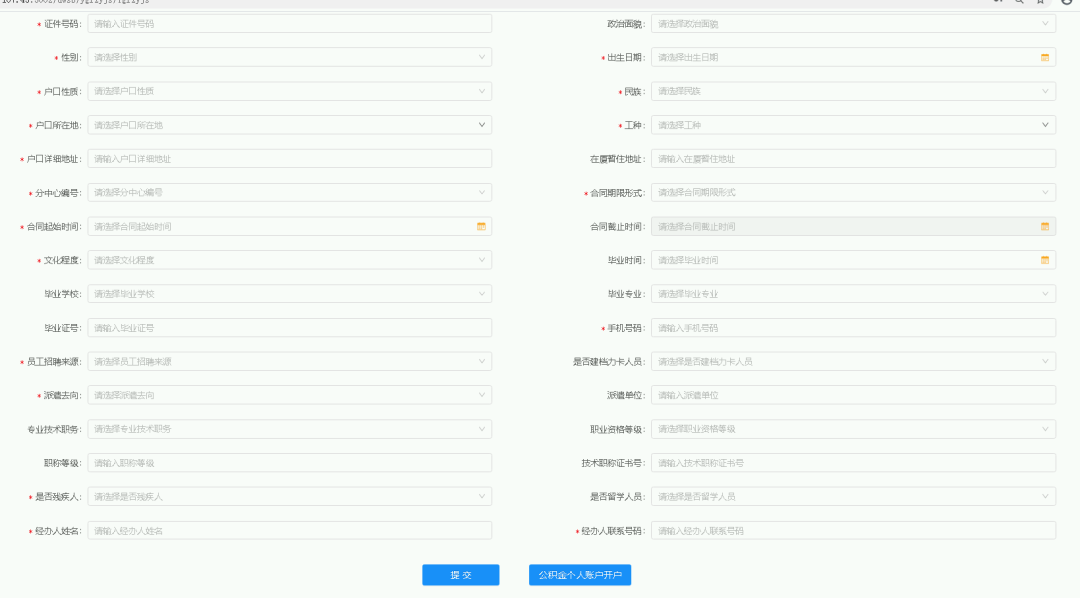Click the 公积金个人账户开户 button

click(x=580, y=575)
